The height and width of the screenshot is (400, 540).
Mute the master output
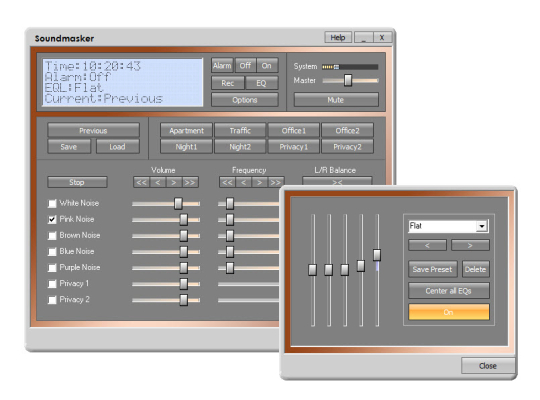click(336, 100)
